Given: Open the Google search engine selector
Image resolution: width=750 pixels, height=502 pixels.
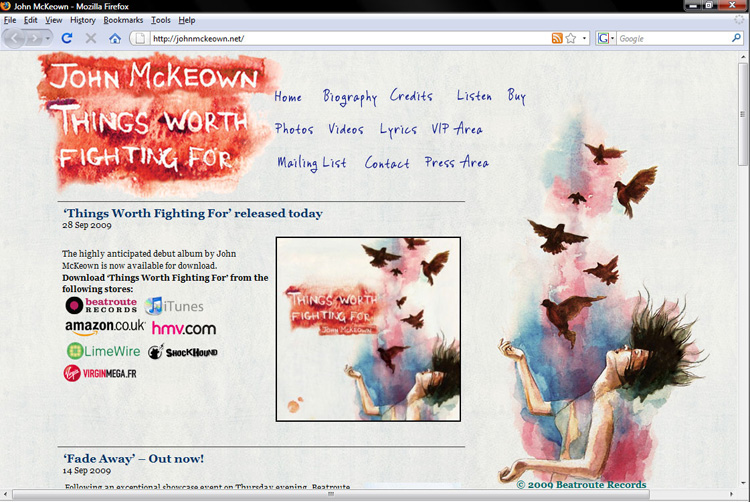Looking at the screenshot, I should [x=606, y=38].
